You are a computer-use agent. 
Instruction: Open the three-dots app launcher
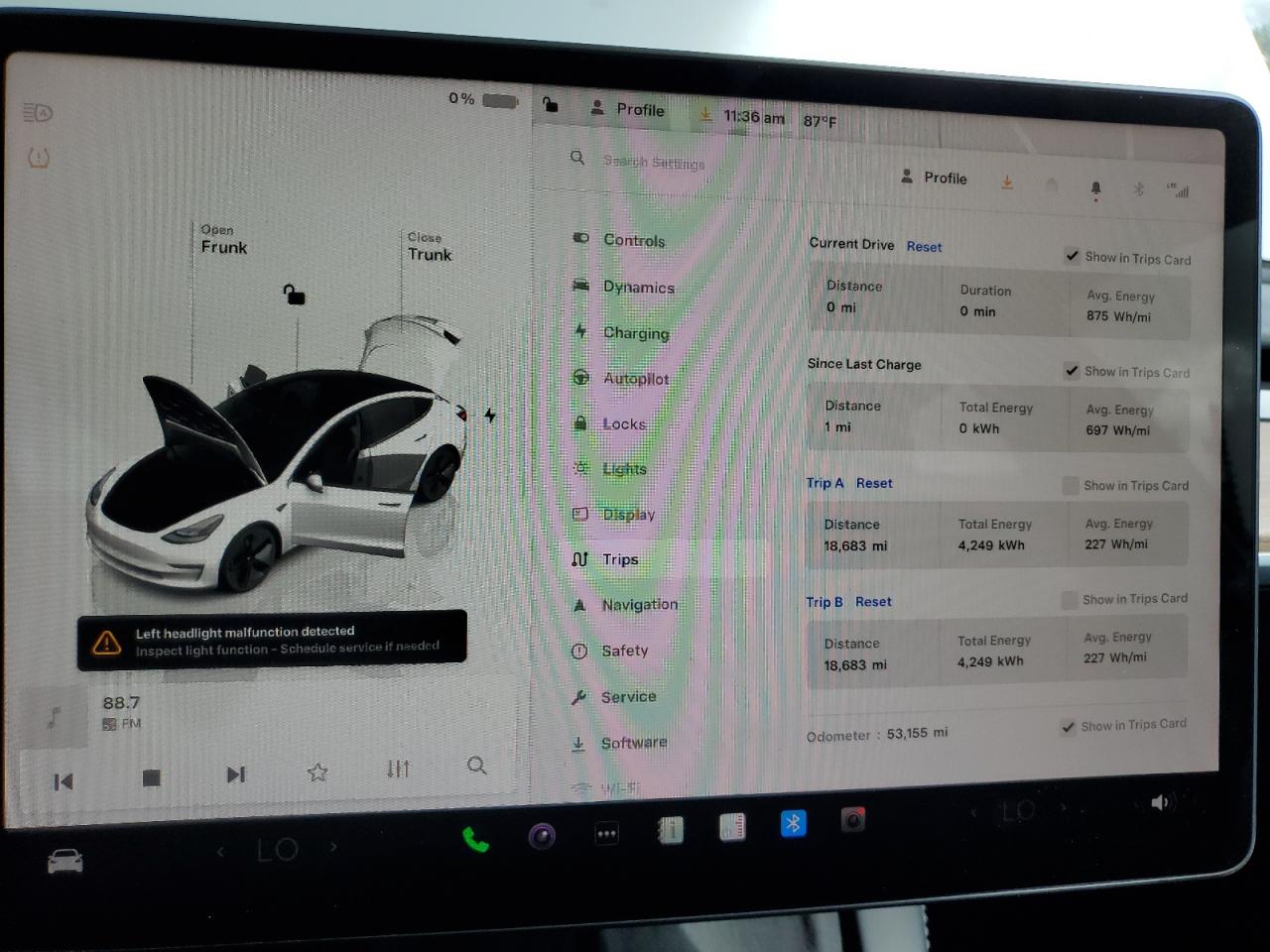click(606, 834)
